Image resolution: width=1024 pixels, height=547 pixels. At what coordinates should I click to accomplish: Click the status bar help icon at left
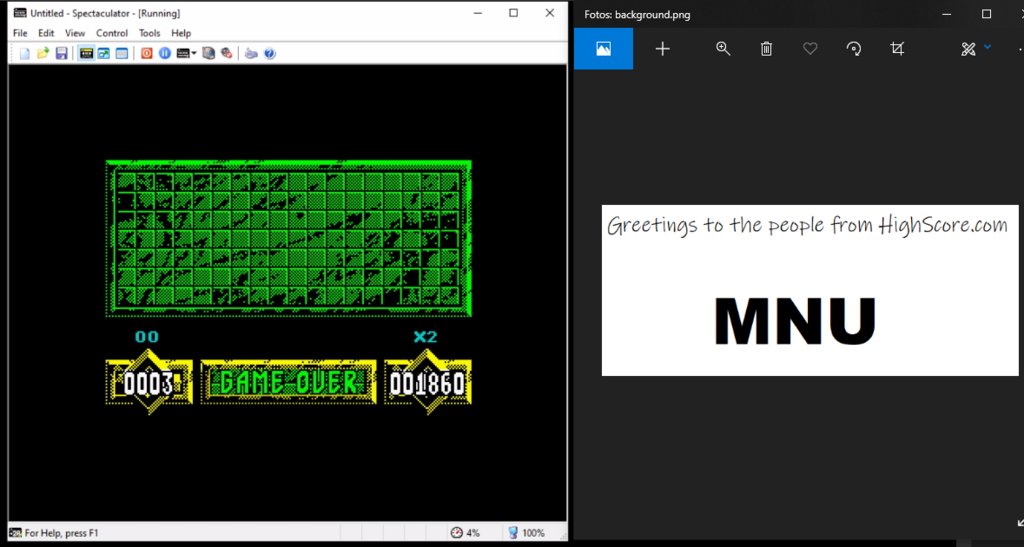(x=15, y=533)
